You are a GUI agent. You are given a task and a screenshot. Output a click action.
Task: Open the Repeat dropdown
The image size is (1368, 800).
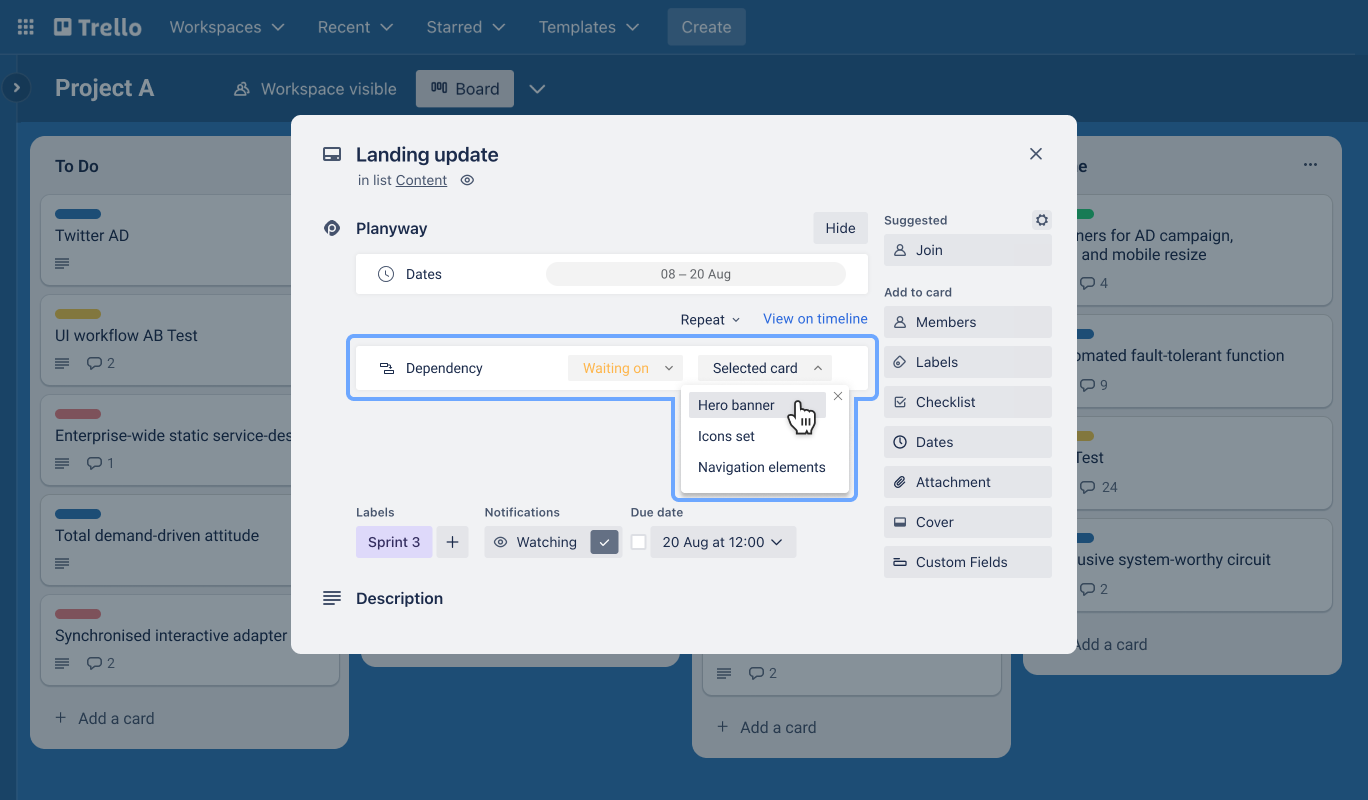710,319
